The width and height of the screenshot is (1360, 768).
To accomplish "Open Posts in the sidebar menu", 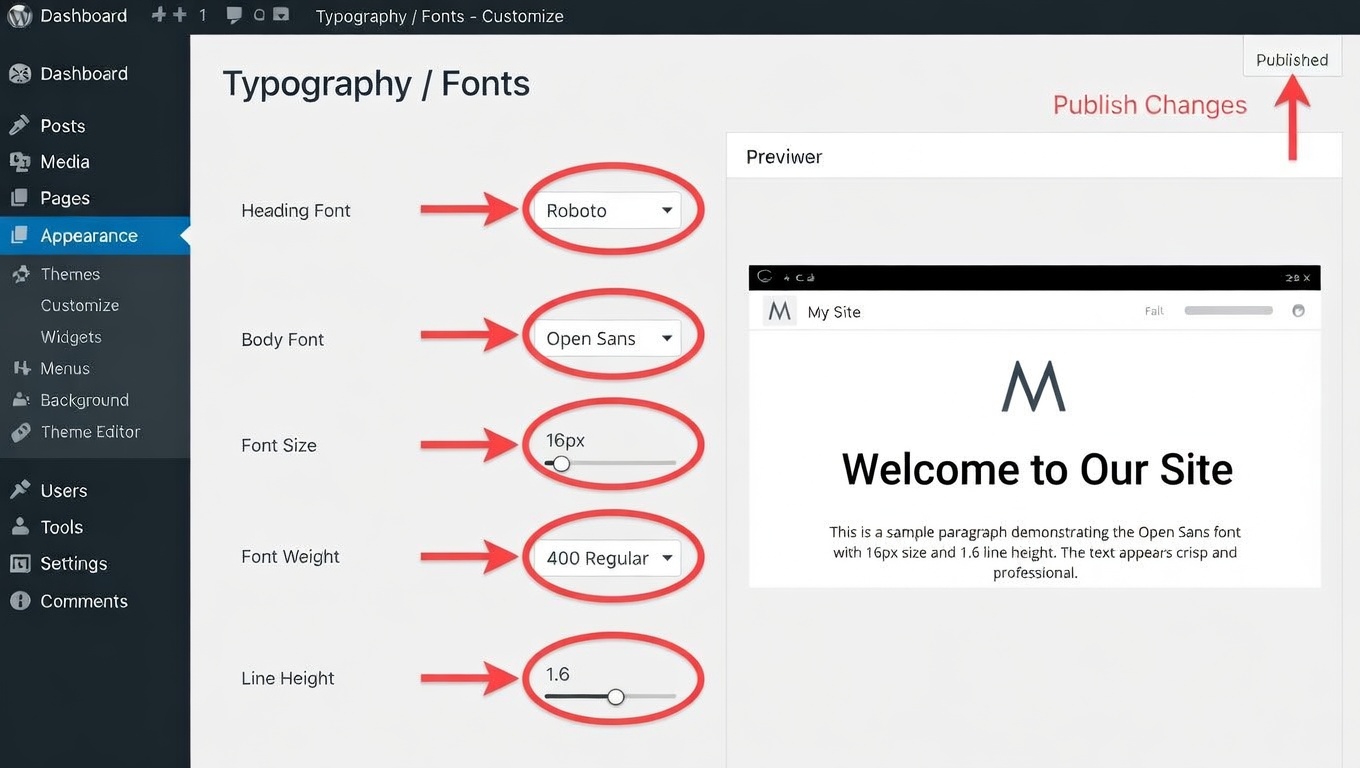I will pos(63,126).
